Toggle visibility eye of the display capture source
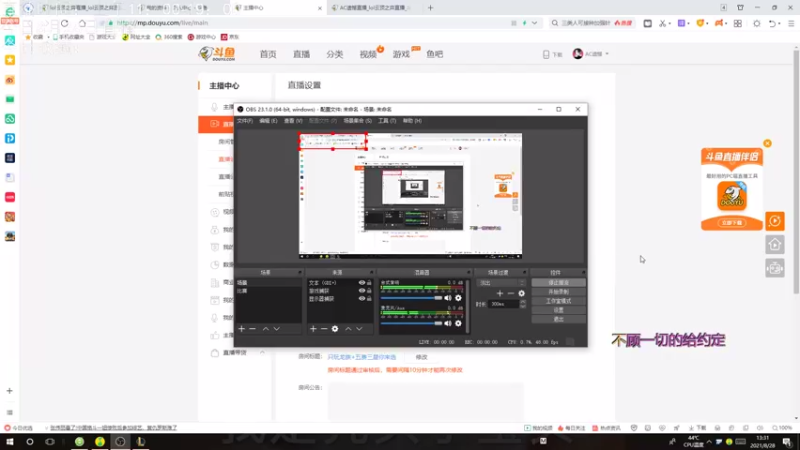Viewport: 800px width, 450px height. [362, 299]
